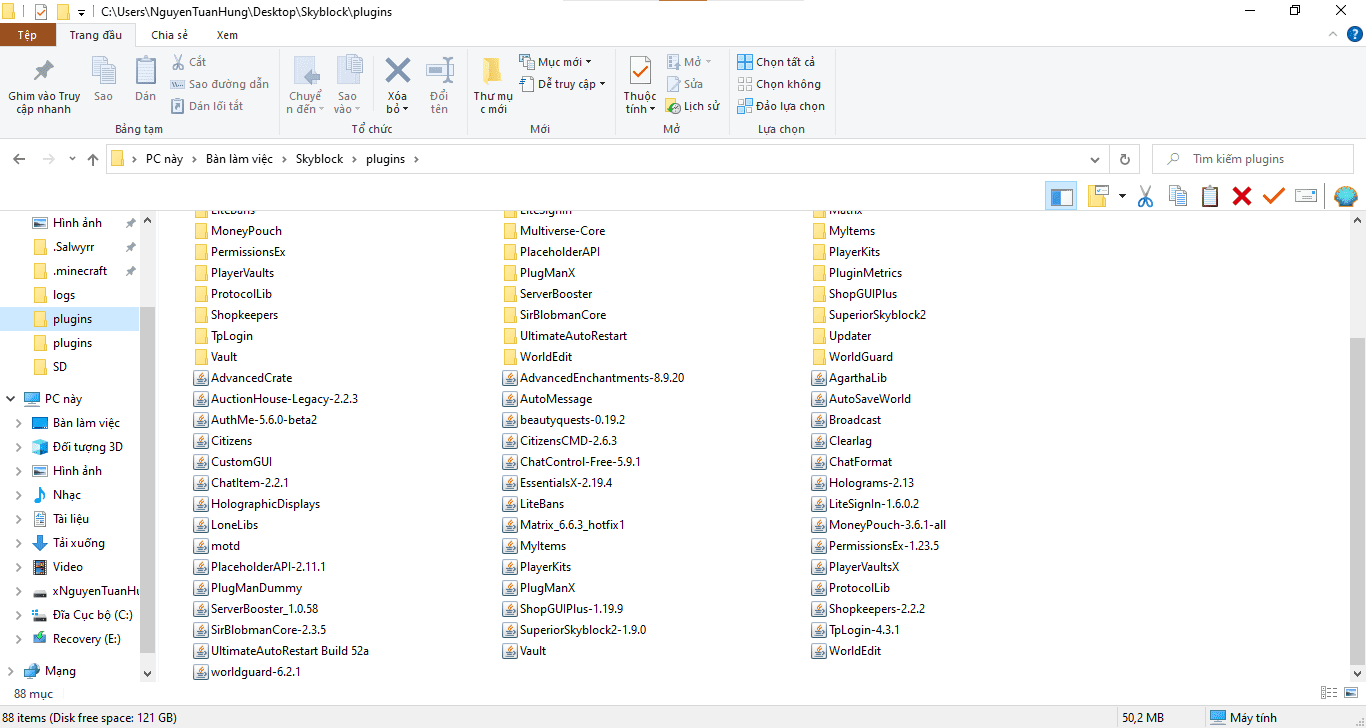
Task: Click the Đổi tên rename icon
Action: [439, 71]
